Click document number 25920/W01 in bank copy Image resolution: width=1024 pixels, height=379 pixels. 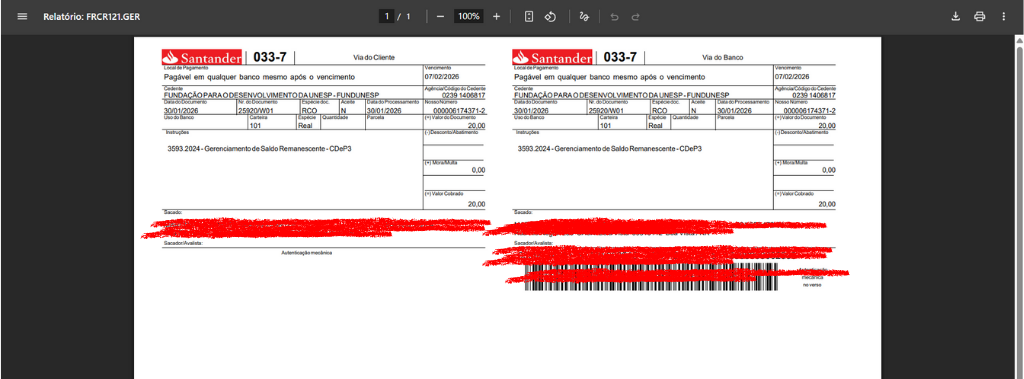[x=605, y=110]
